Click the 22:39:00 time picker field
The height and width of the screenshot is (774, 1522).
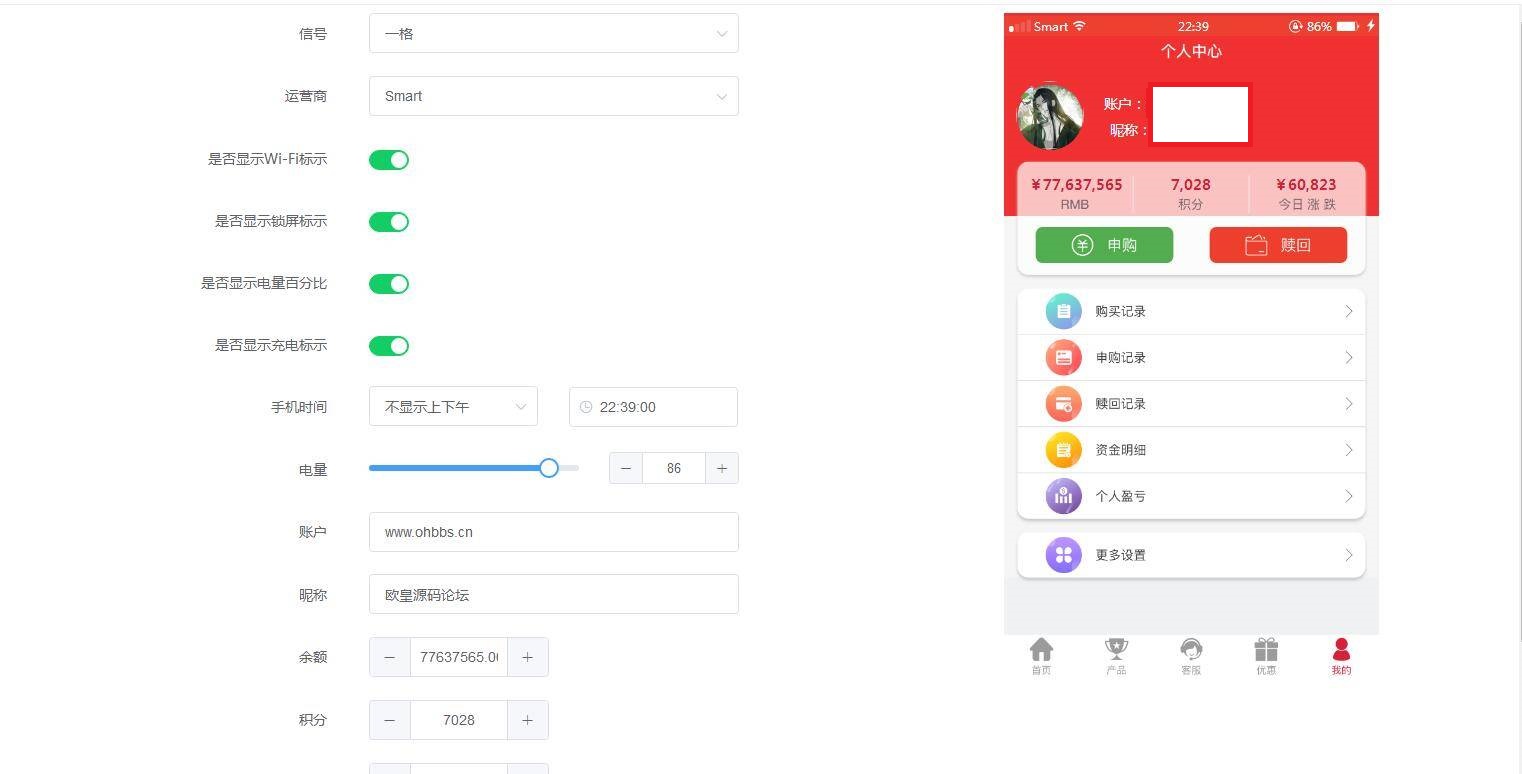(653, 407)
